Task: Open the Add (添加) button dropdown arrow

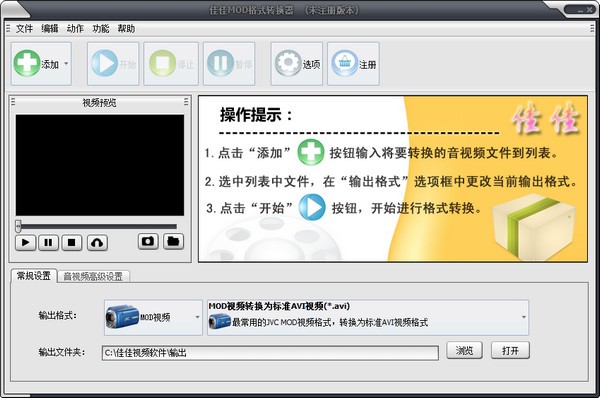Action: [66, 64]
